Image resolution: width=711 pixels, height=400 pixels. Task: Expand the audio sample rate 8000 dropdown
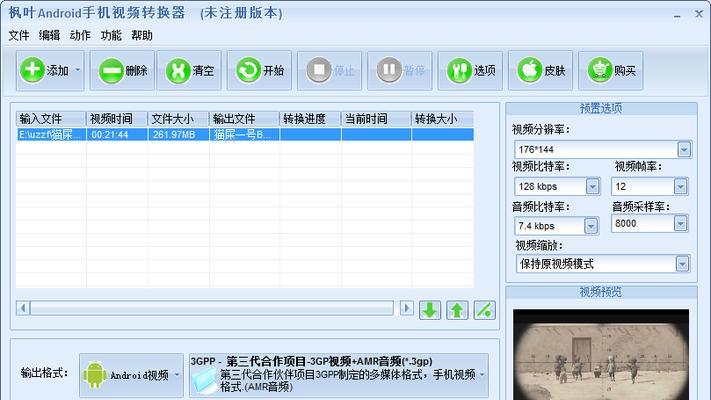coord(680,223)
